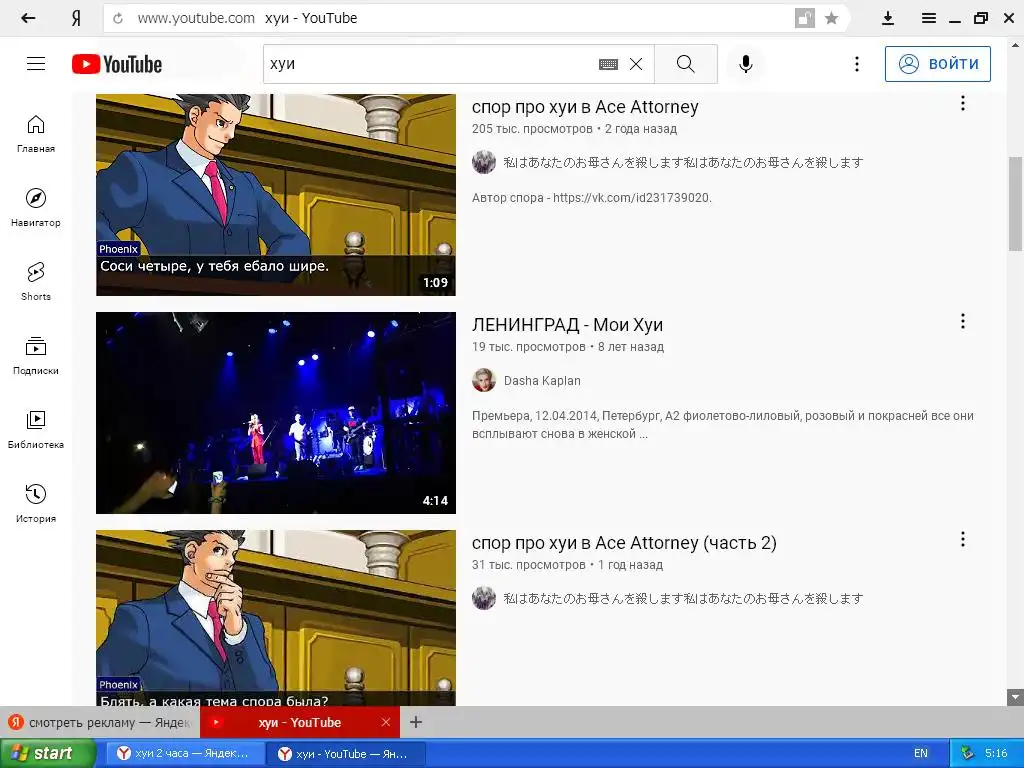
Task: Open Windows start menu
Action: (x=48, y=754)
